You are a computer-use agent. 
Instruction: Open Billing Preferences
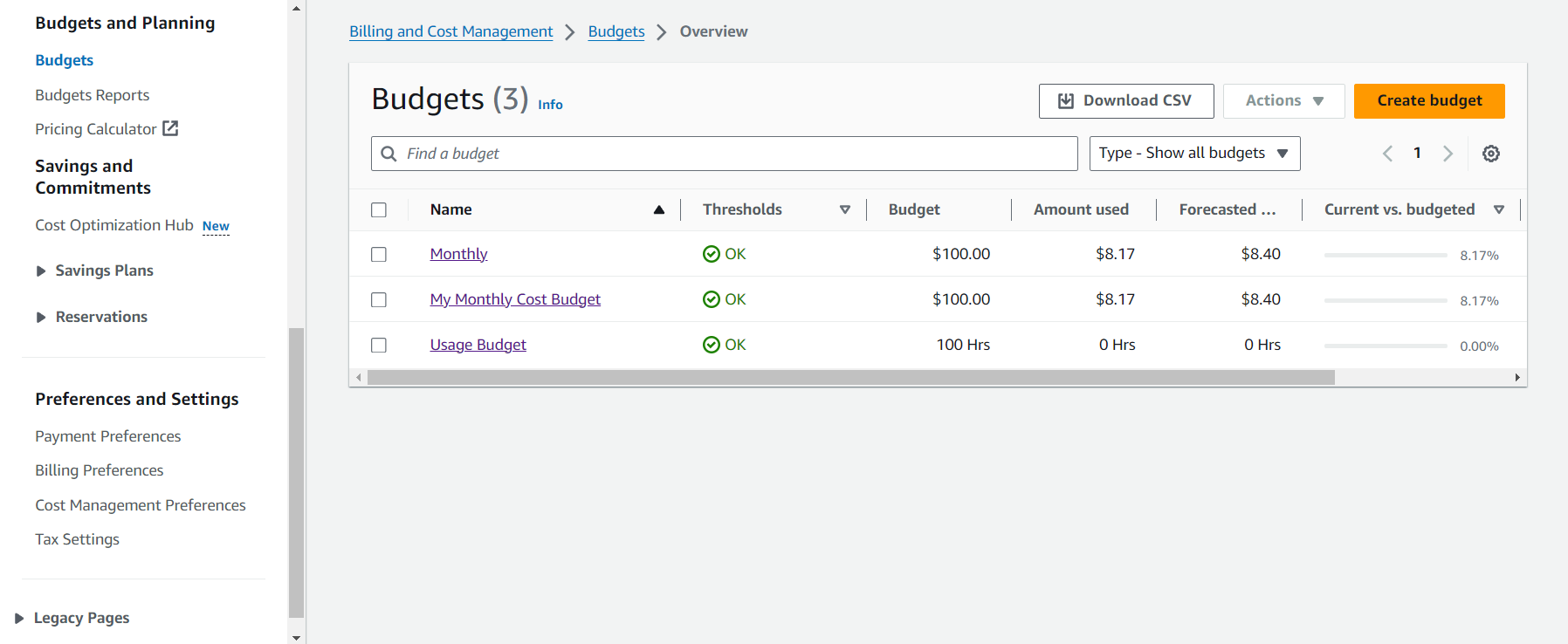point(99,470)
